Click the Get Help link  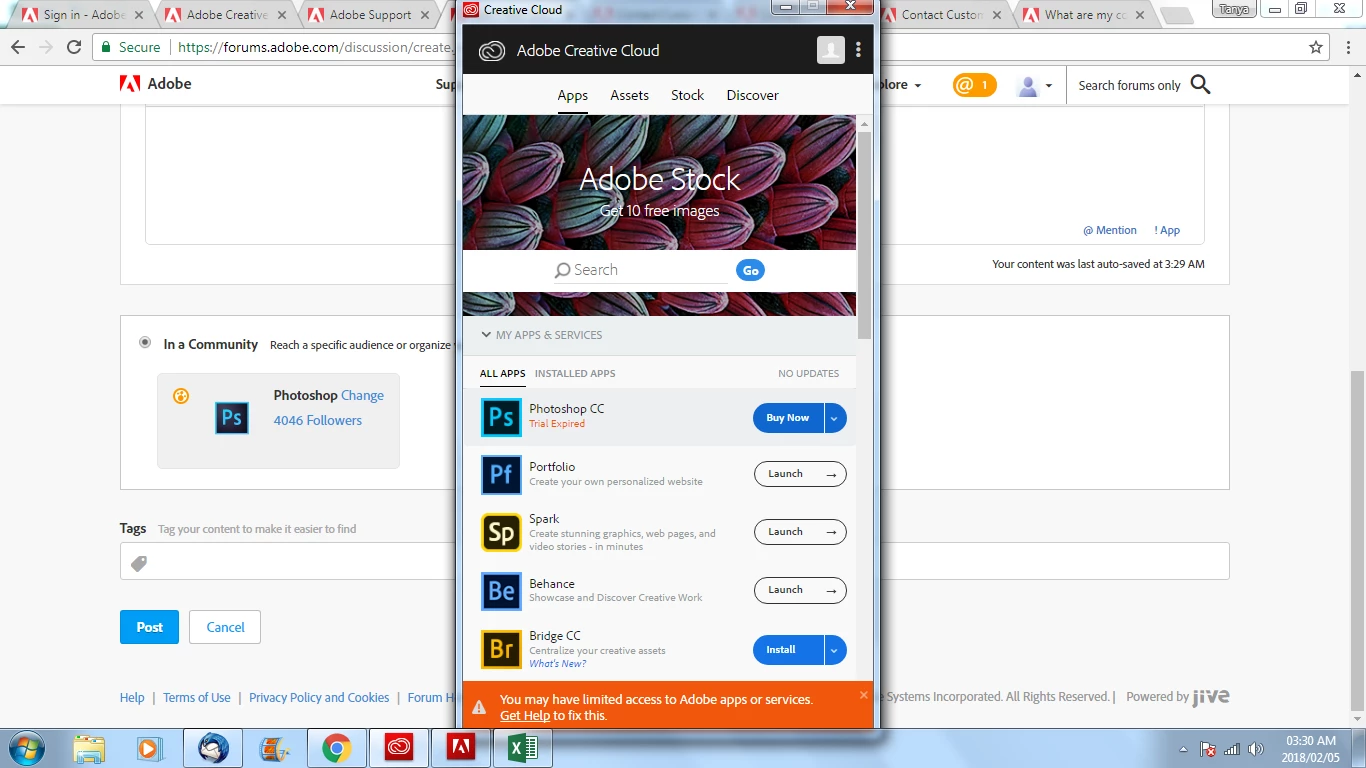coord(525,715)
